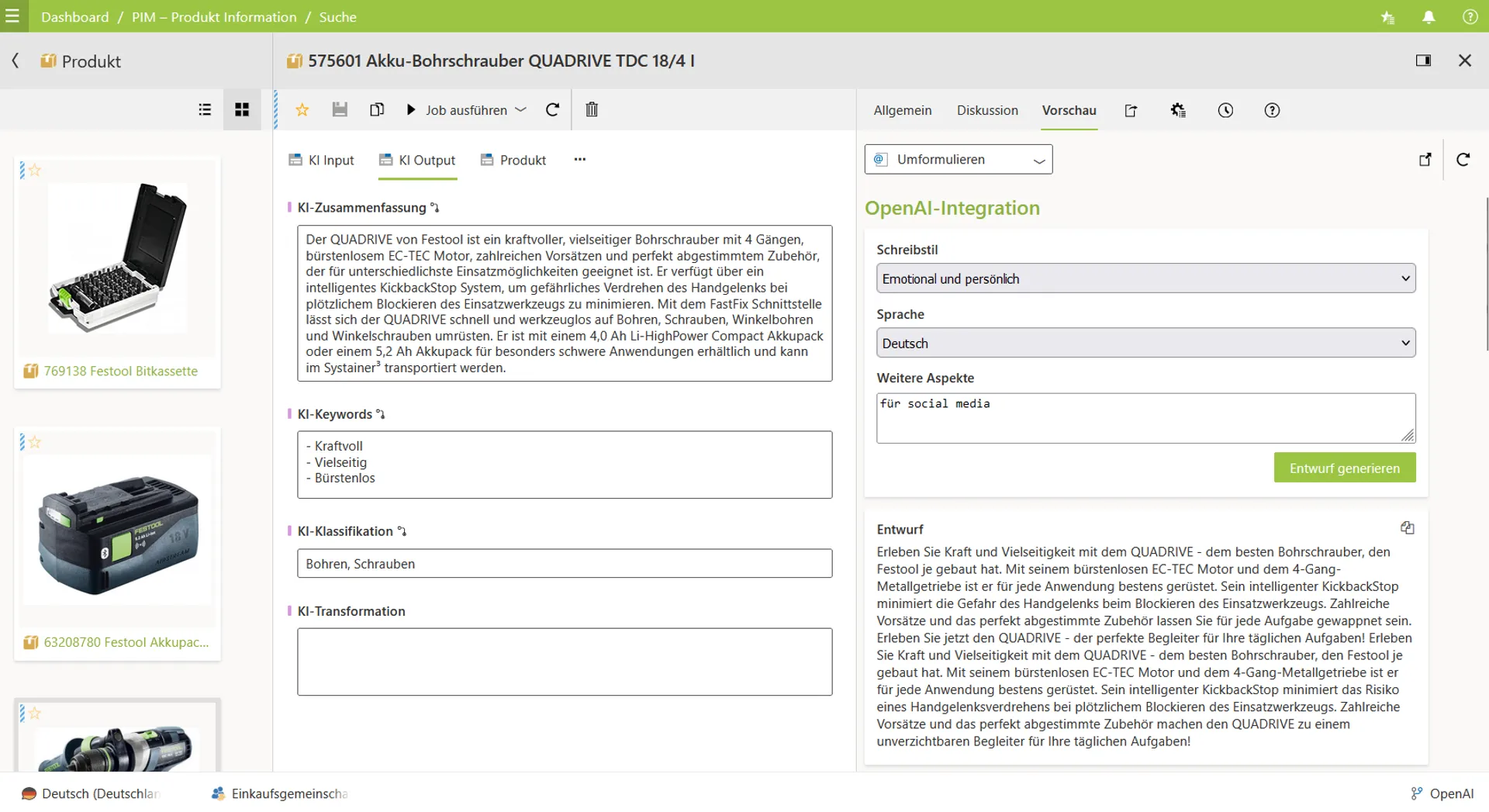Click inheritance icon next to KI-Klassifikation

[x=402, y=531]
